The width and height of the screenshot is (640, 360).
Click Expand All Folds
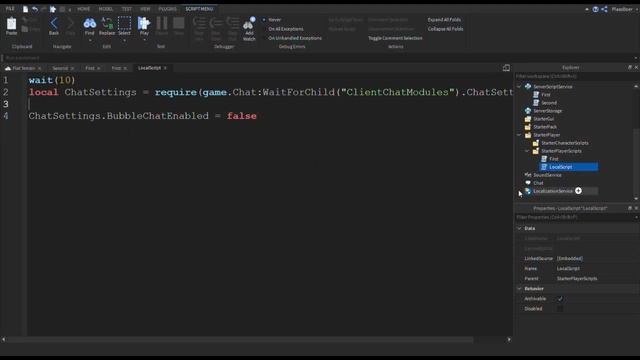click(x=444, y=20)
